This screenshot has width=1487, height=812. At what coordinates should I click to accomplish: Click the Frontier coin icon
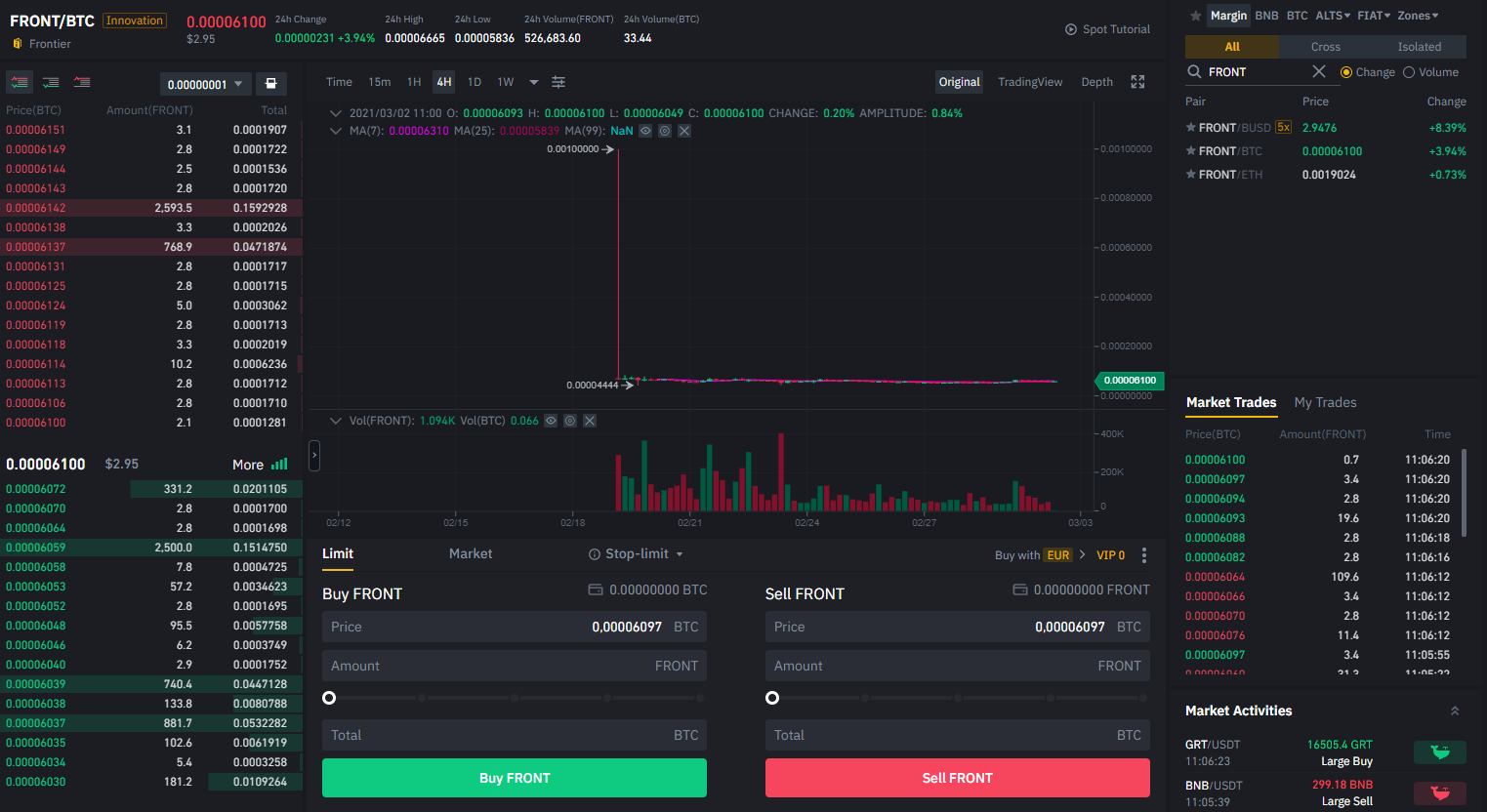[x=18, y=44]
